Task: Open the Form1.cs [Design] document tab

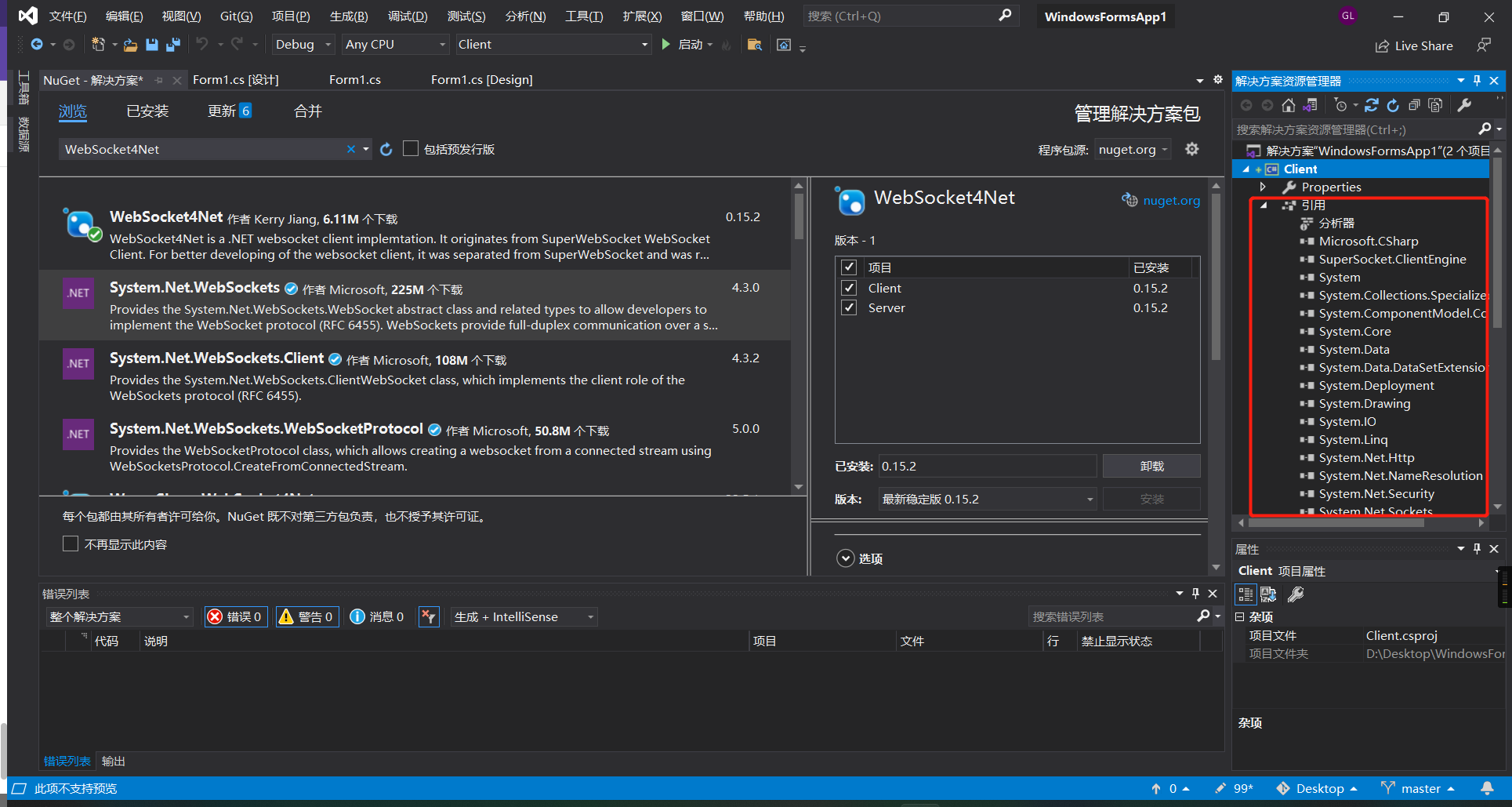Action: [481, 80]
